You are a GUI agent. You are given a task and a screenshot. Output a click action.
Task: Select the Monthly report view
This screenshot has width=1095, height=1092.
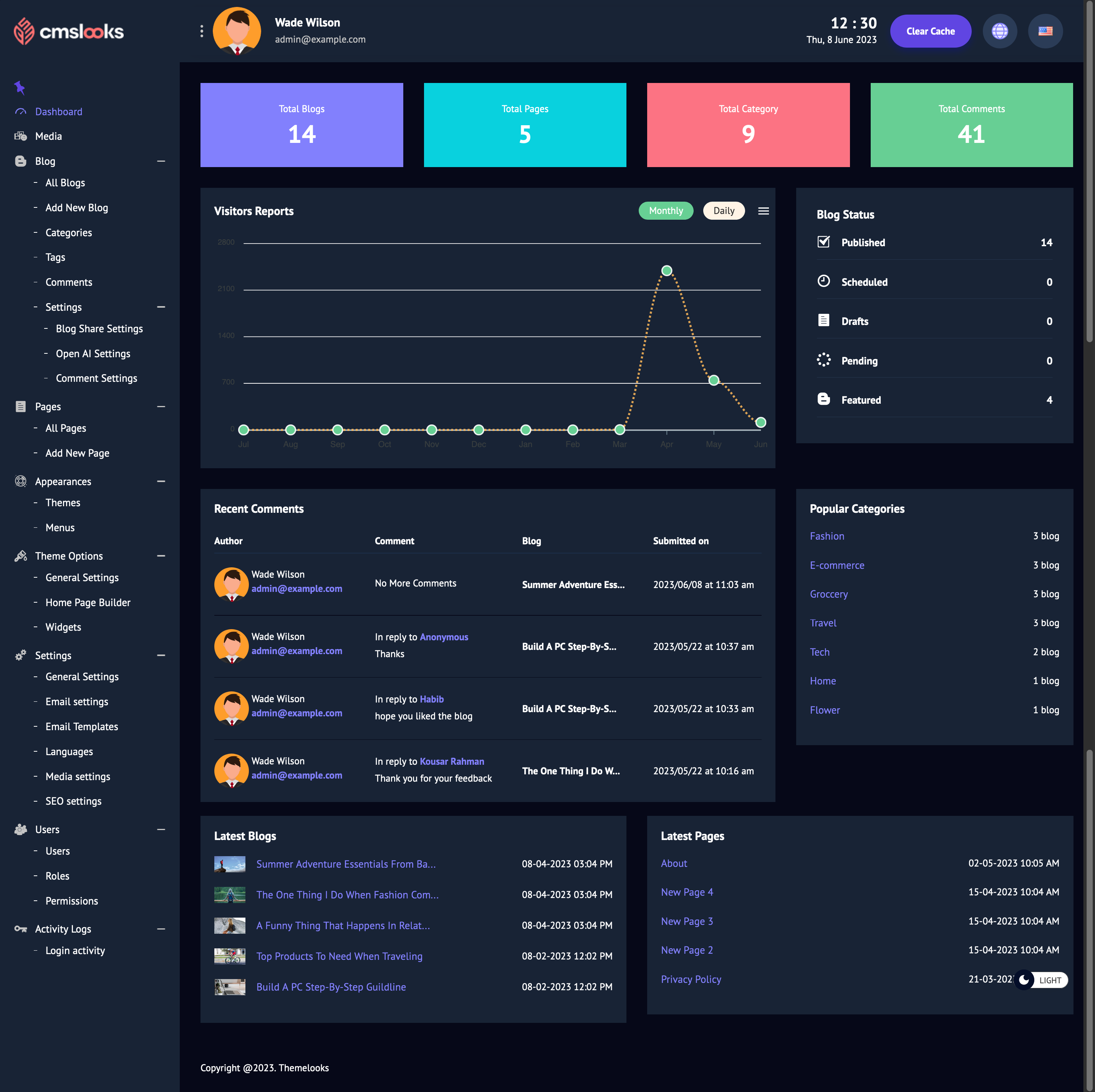[x=665, y=211]
